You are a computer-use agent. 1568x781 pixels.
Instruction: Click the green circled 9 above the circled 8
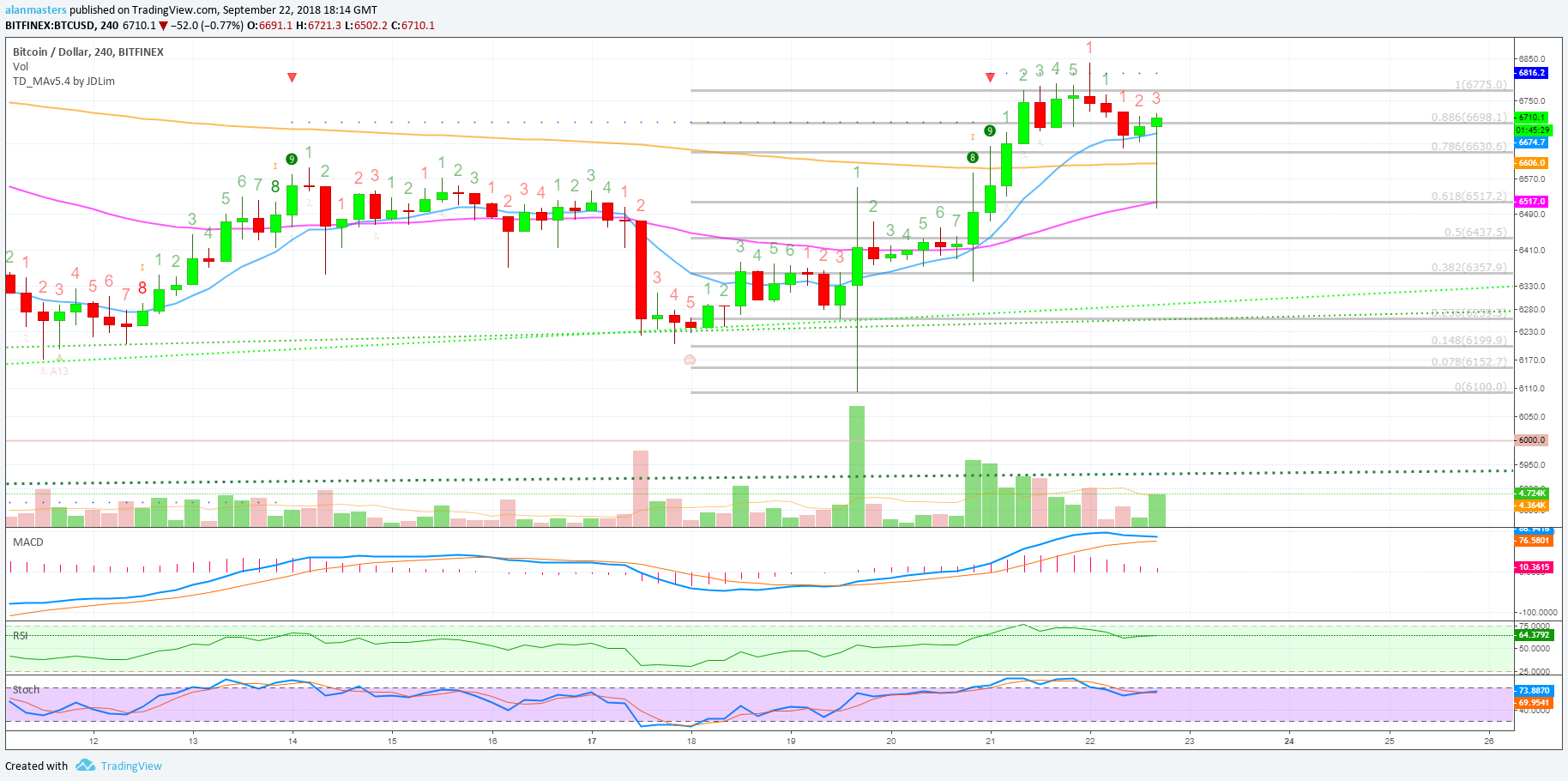pyautogui.click(x=990, y=131)
